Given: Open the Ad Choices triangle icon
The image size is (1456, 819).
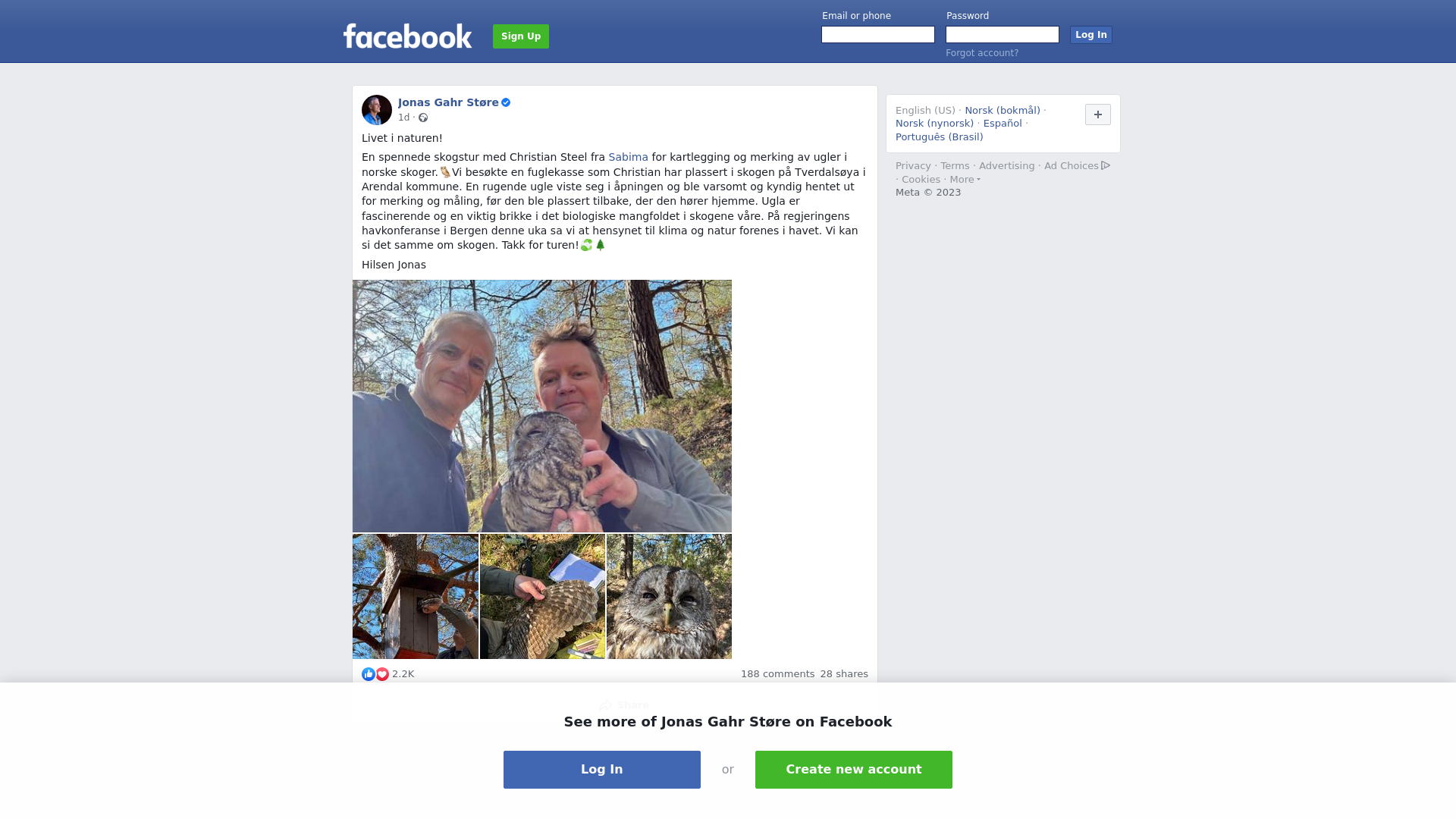Looking at the screenshot, I should coord(1106,165).
